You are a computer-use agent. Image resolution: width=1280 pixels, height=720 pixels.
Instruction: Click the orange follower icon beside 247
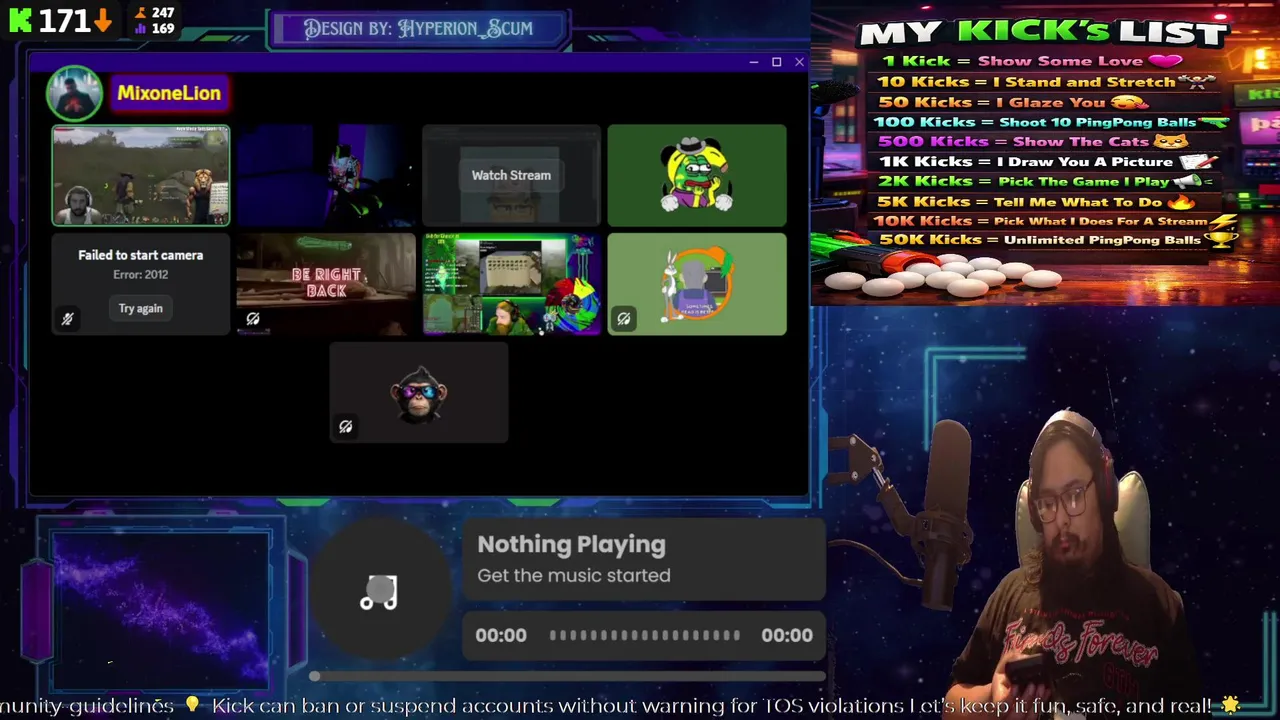141,13
